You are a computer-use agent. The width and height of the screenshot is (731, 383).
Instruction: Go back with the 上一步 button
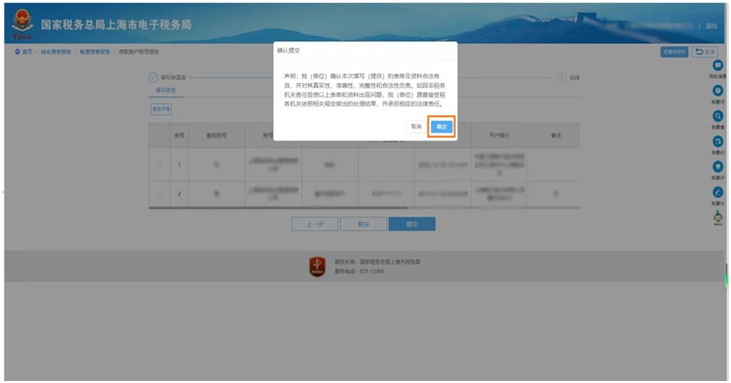[x=315, y=224]
